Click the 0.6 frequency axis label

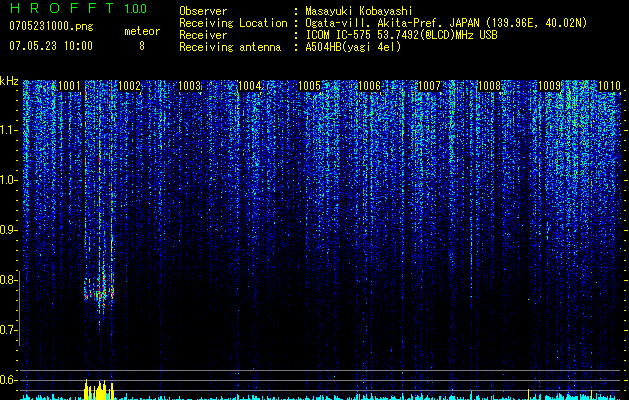click(x=7, y=380)
